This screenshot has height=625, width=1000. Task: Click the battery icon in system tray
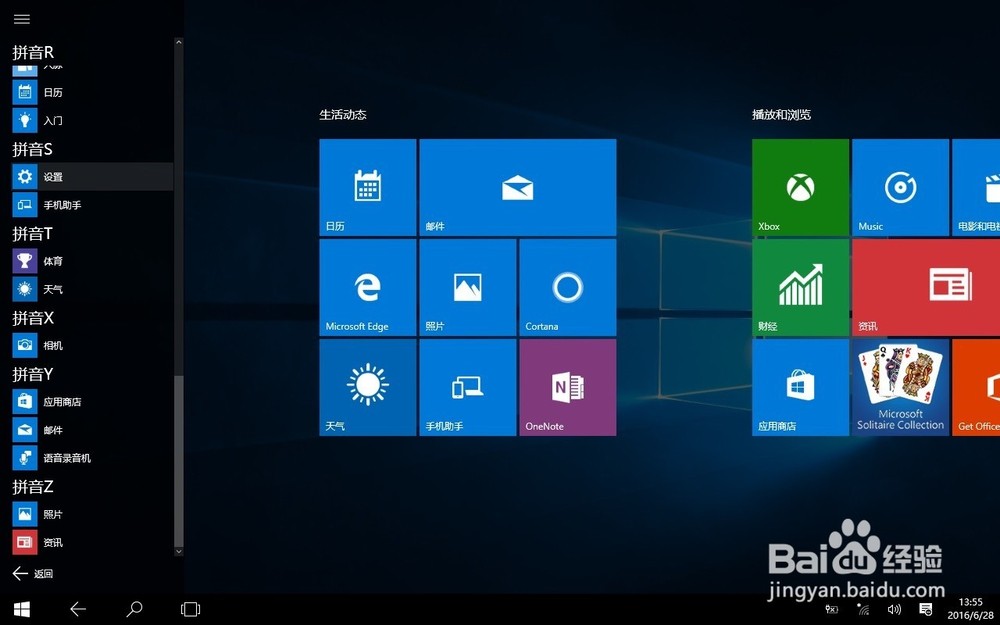pos(831,610)
